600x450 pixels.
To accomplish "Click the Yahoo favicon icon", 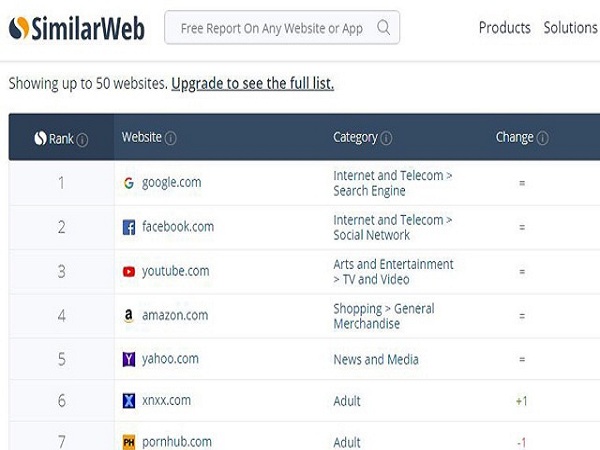I will click(x=129, y=359).
